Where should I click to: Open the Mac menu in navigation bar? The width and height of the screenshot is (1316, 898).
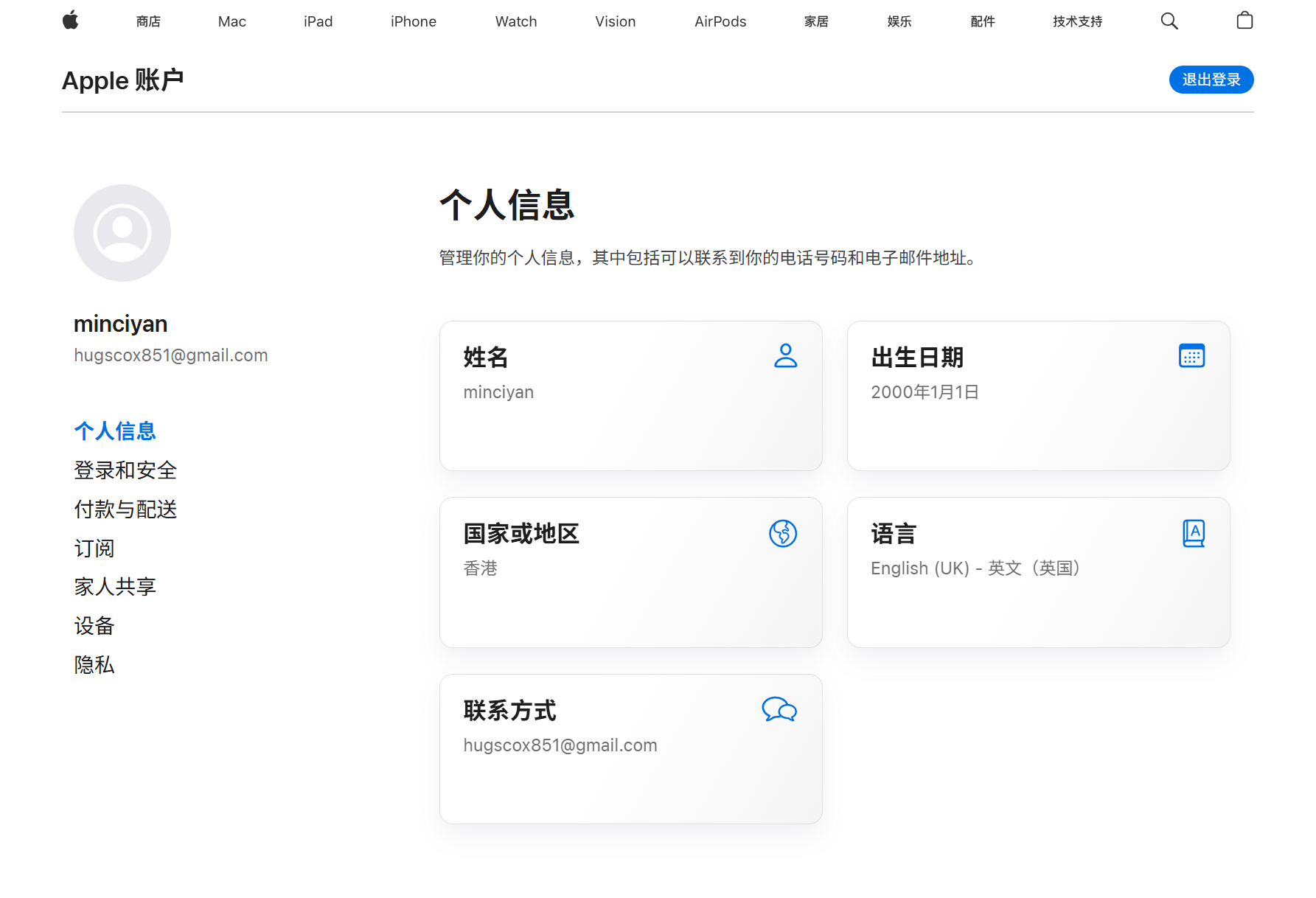231,21
